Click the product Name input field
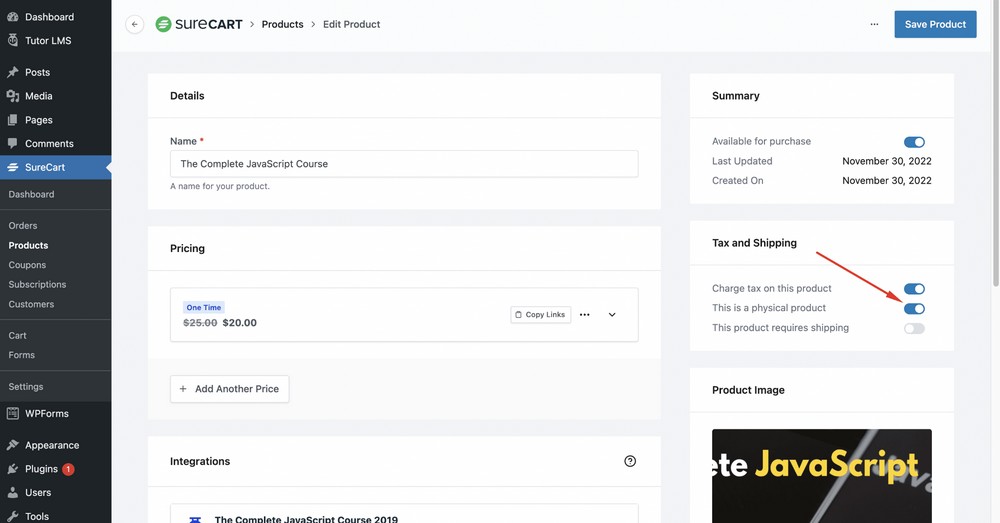Image resolution: width=1000 pixels, height=523 pixels. tap(404, 164)
